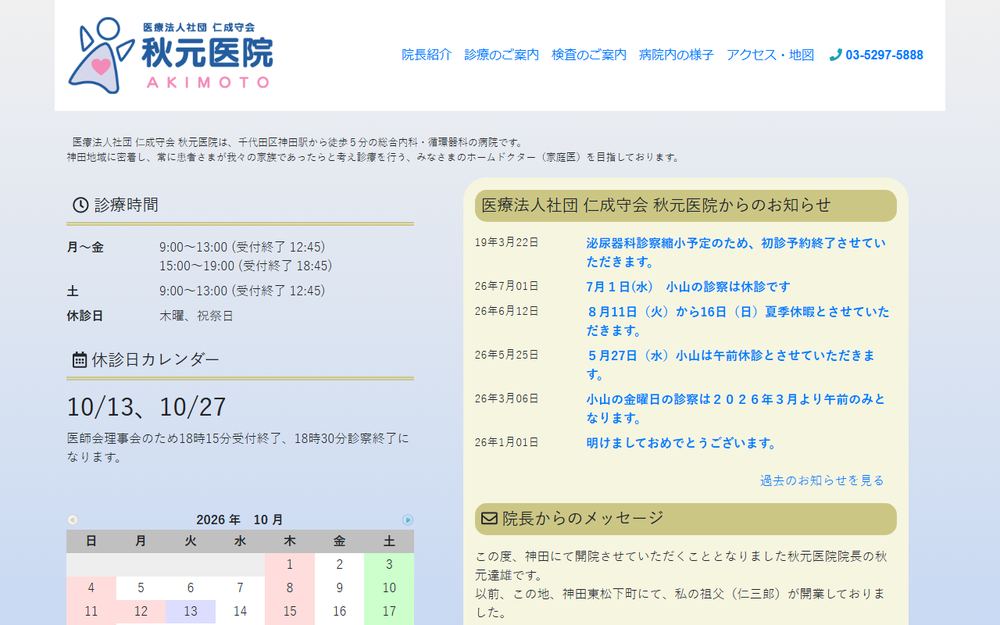Open the 院長紹介 menu item
The height and width of the screenshot is (625, 1000).
[426, 55]
